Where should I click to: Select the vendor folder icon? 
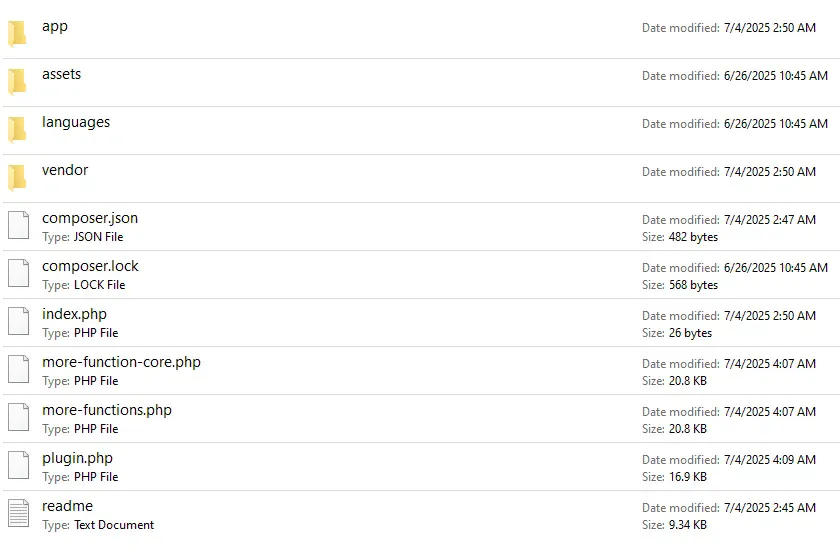[x=17, y=178]
